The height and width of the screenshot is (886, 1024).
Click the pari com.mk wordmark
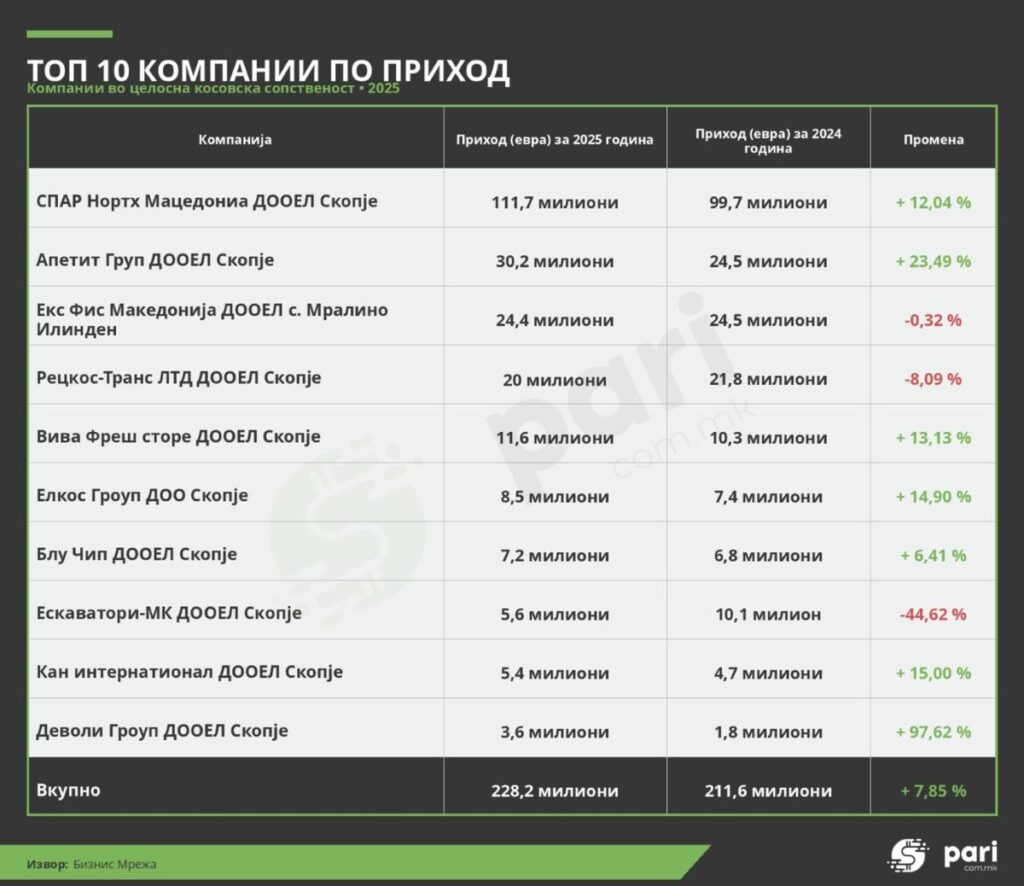pyautogui.click(x=970, y=855)
